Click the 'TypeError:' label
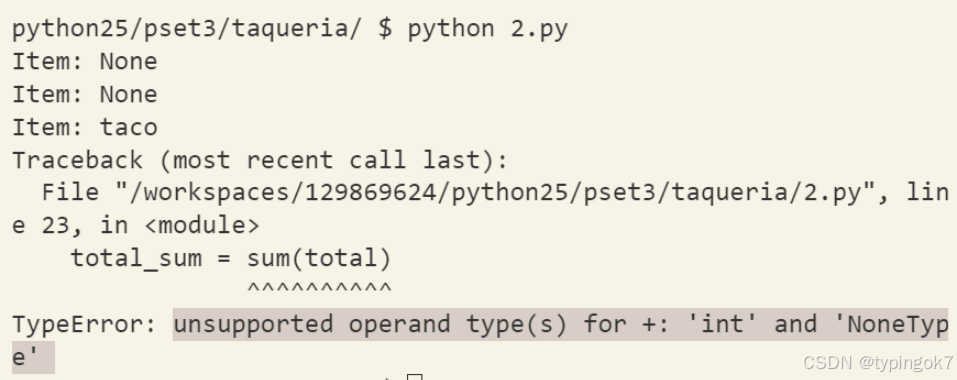This screenshot has width=957, height=380. tap(85, 324)
